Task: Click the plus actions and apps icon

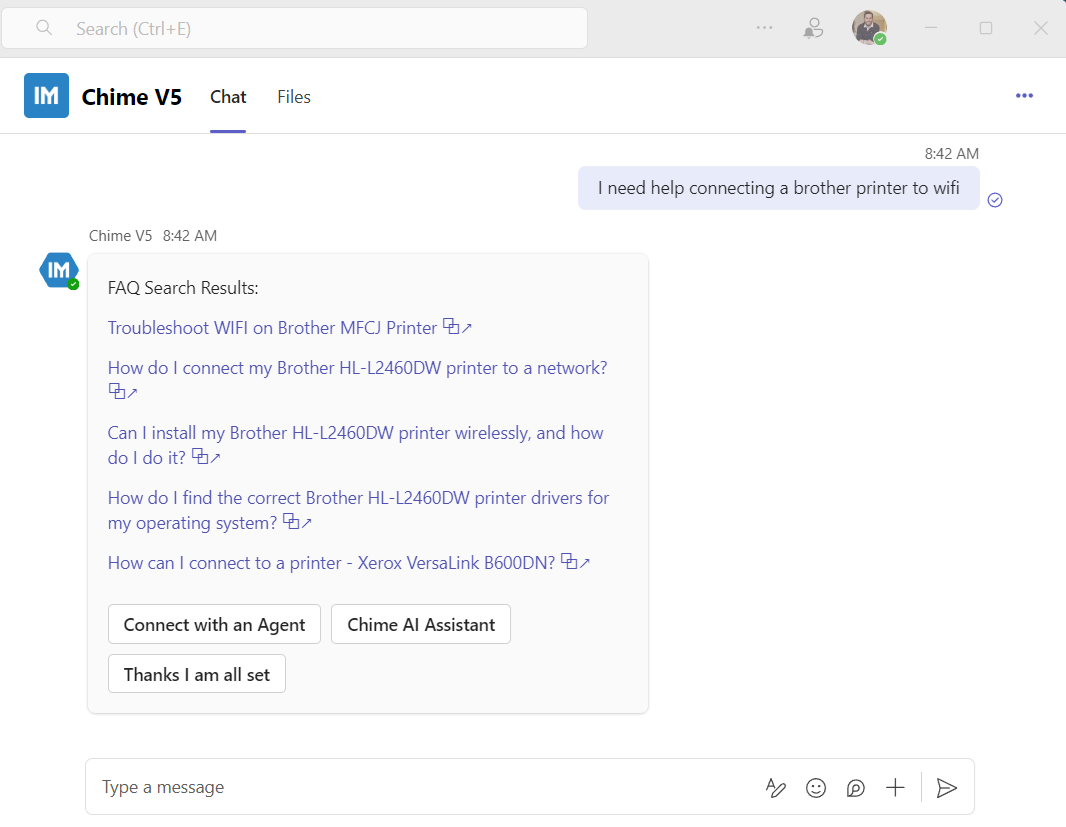Action: (x=895, y=788)
